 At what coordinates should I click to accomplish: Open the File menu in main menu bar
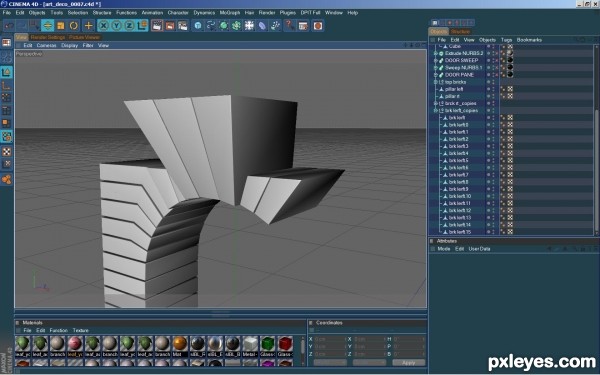7,13
